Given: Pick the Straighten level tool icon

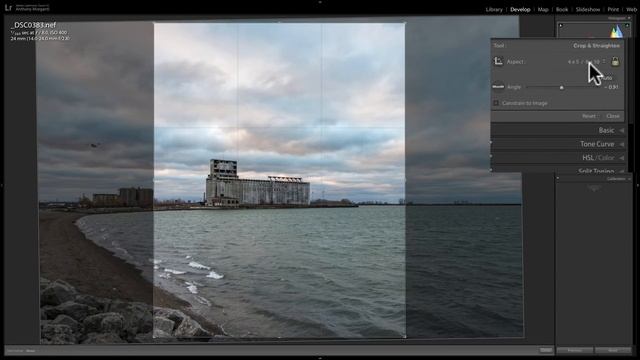Looking at the screenshot, I should [498, 87].
